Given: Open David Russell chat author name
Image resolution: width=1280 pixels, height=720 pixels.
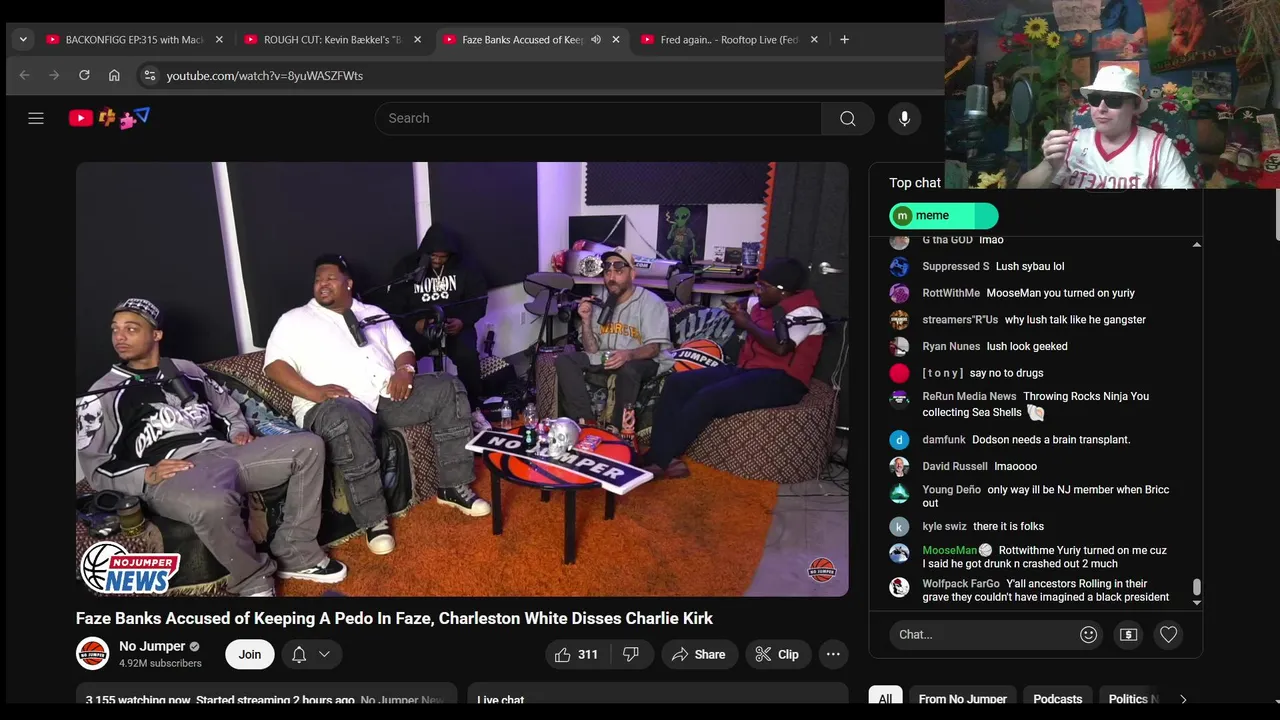Looking at the screenshot, I should click(x=955, y=466).
